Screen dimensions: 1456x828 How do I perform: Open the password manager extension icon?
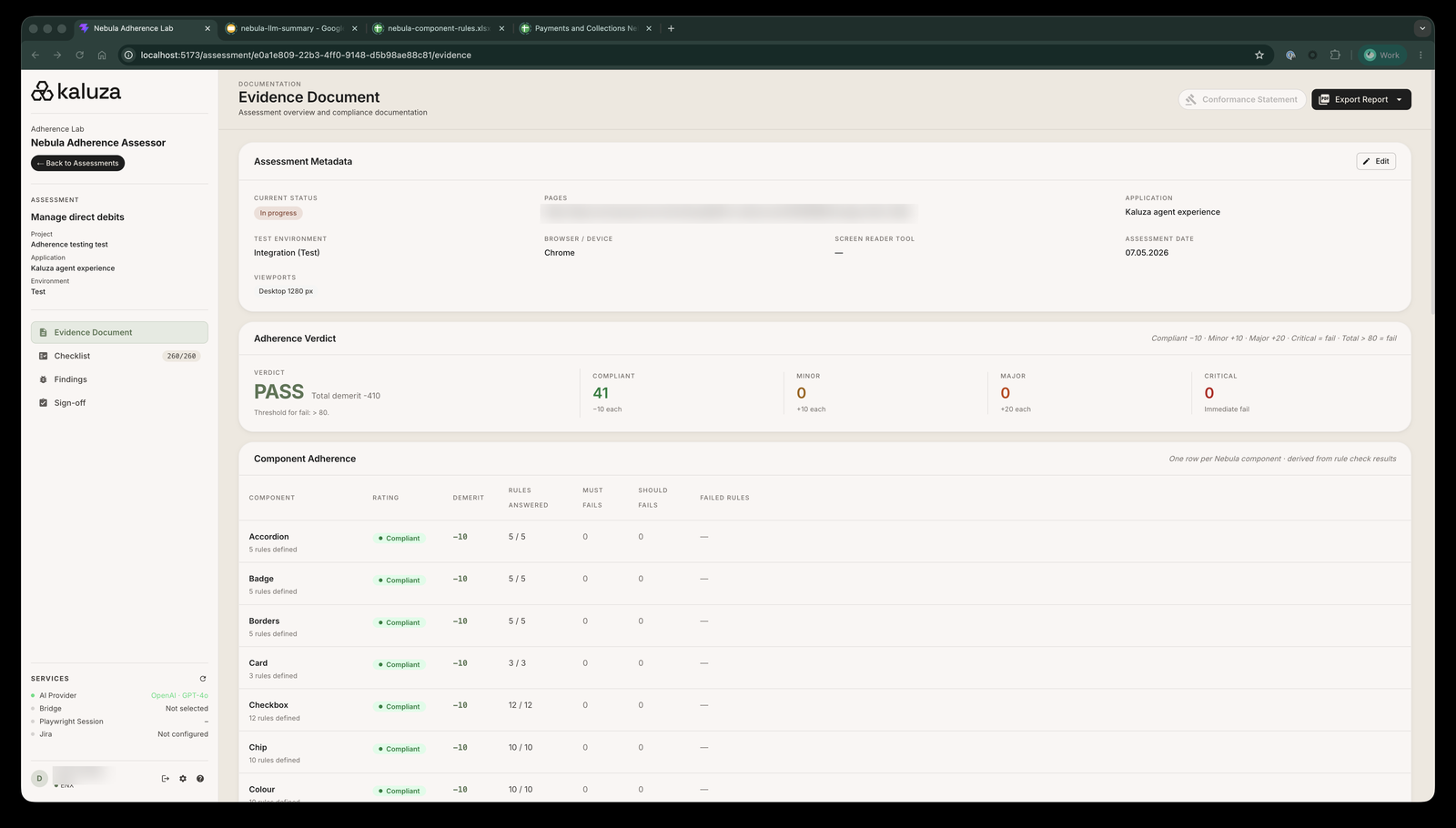[1290, 55]
